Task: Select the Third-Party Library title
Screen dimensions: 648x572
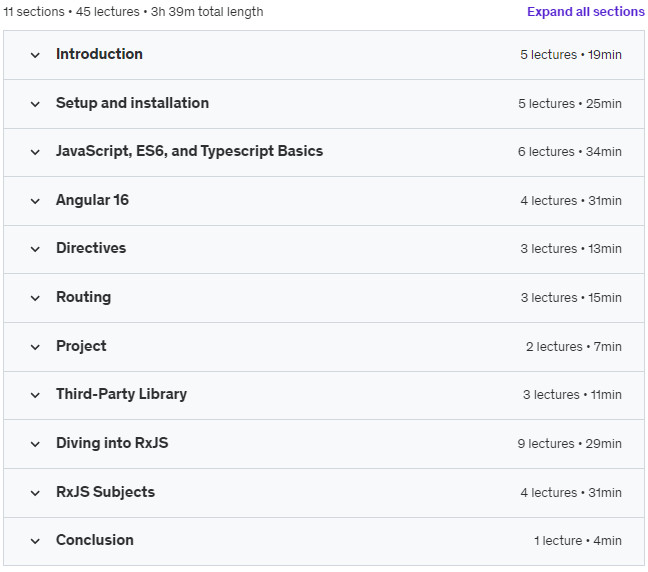Action: coord(122,394)
